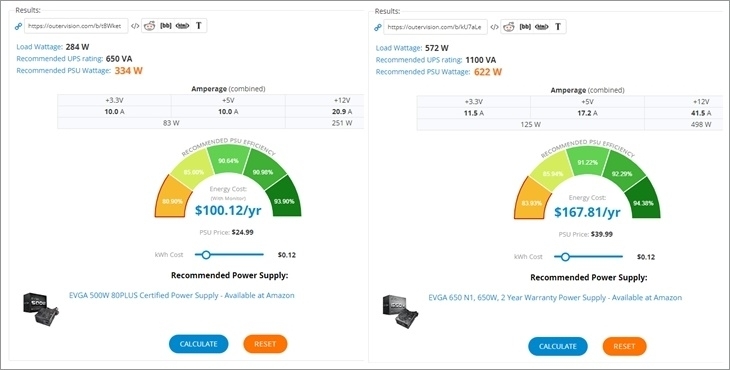Viewport: 730px width, 370px height.
Task: Share the 622 W result on Reddit
Action: click(509, 27)
